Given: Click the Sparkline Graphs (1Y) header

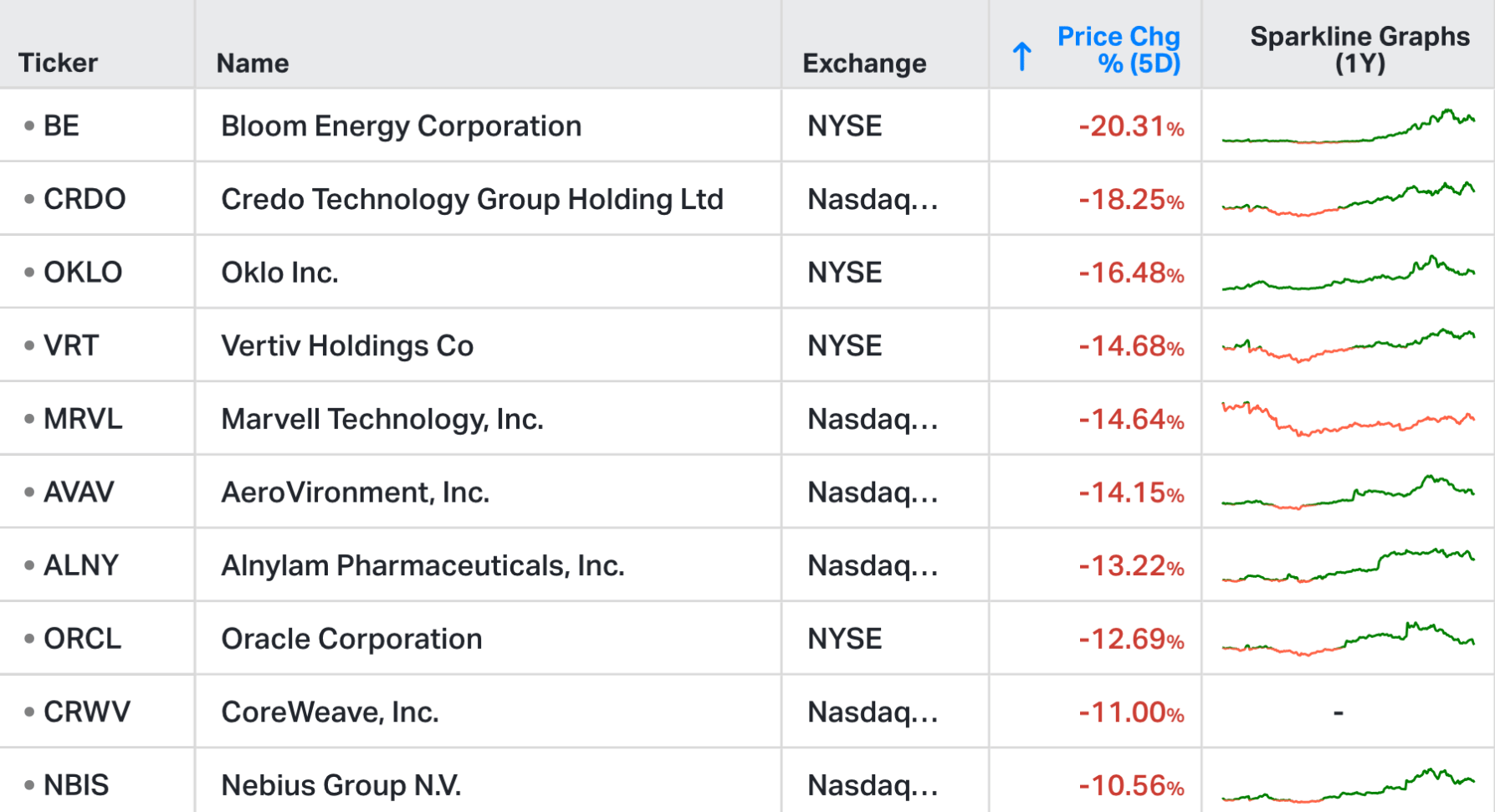Looking at the screenshot, I should [1359, 49].
